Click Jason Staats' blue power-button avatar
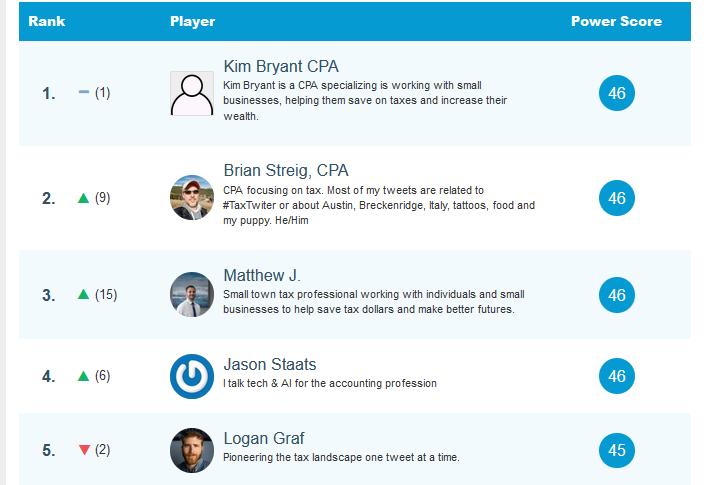 [x=192, y=376]
